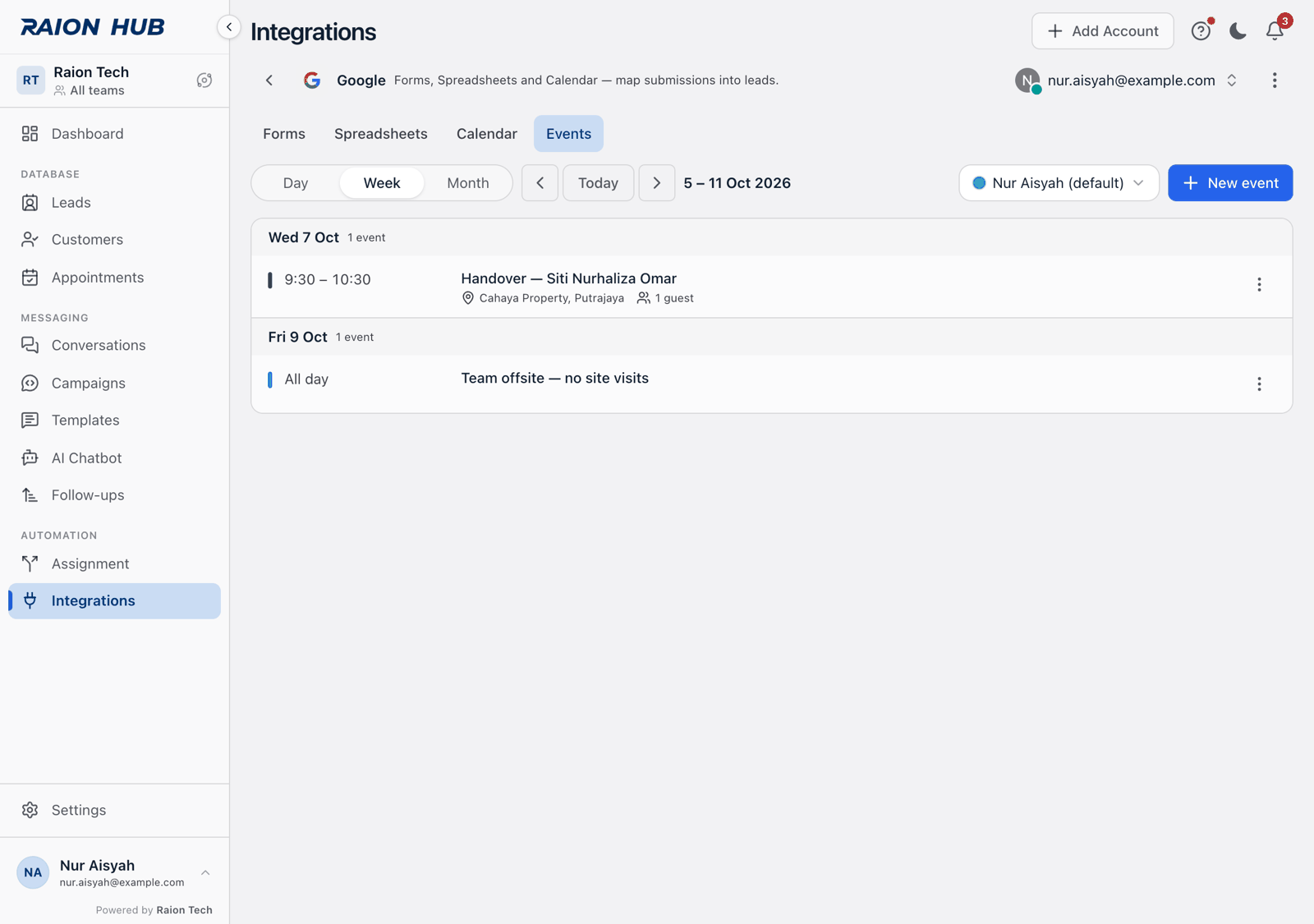Open Assignment in the sidebar
Image resolution: width=1314 pixels, height=924 pixels.
[114, 564]
